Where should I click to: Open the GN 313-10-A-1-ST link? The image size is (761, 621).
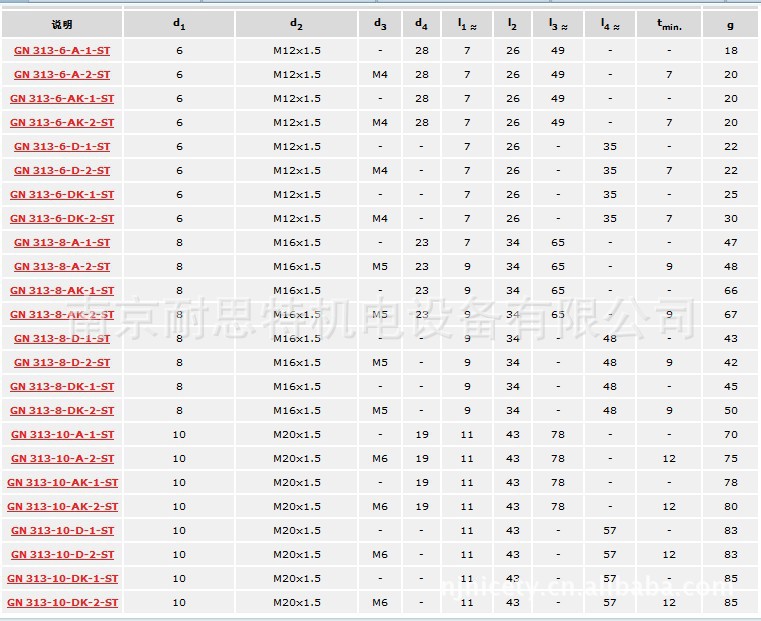[x=62, y=435]
